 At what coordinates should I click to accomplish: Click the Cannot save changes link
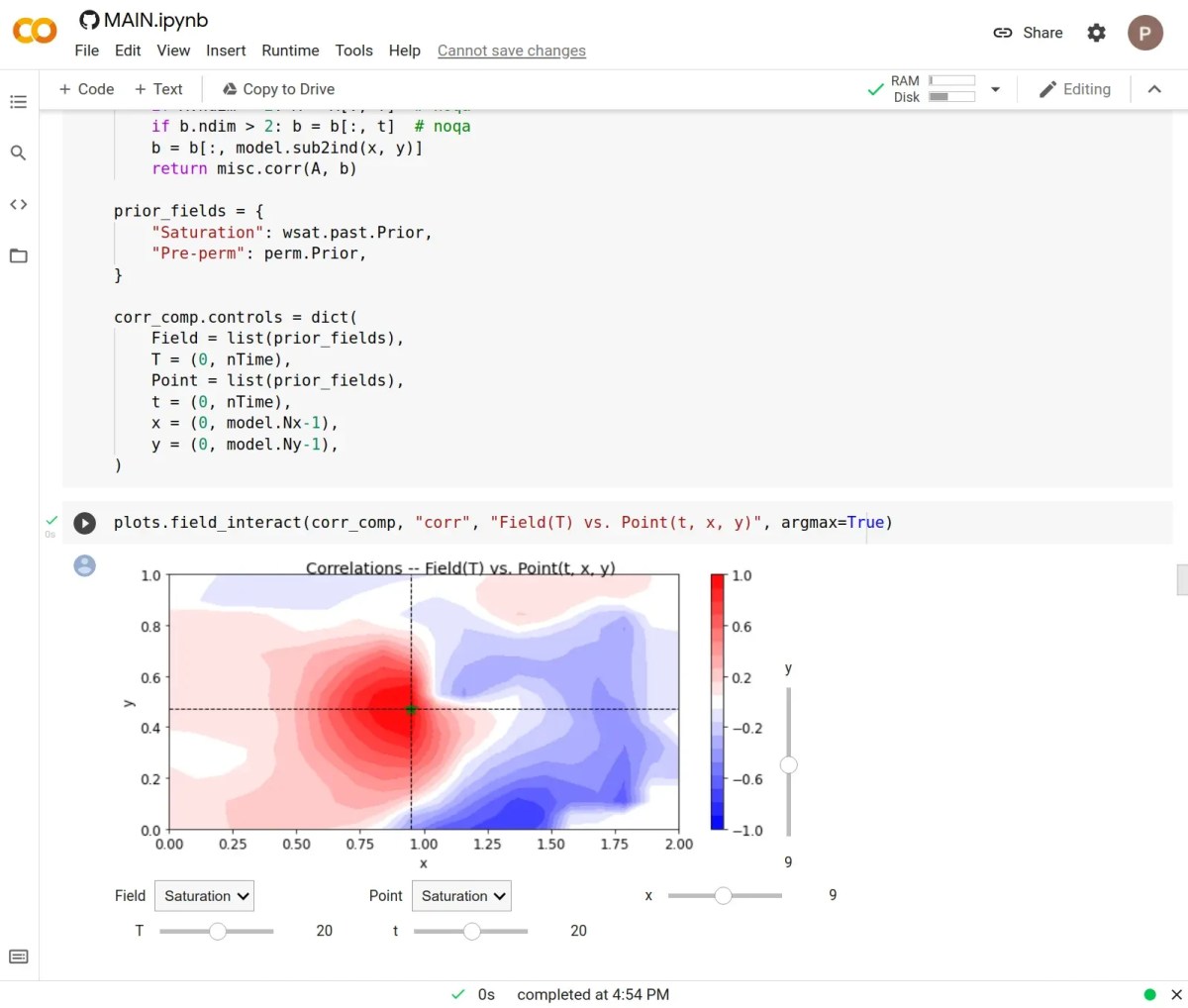pyautogui.click(x=512, y=50)
